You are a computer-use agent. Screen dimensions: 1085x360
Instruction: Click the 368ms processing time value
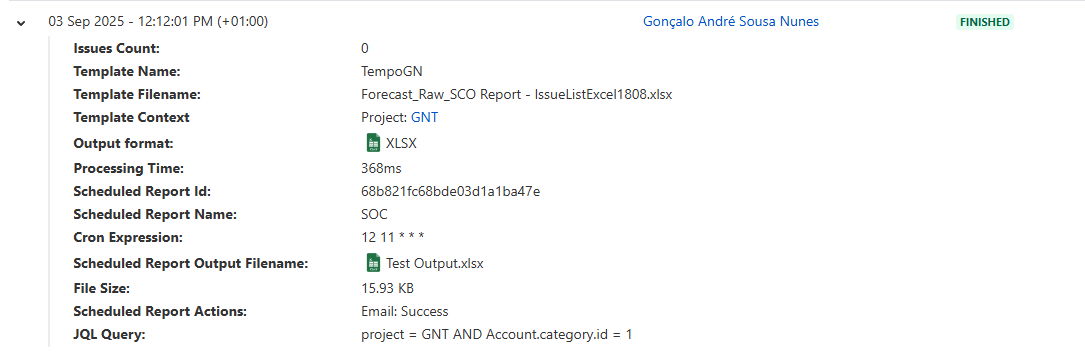pyautogui.click(x=381, y=168)
